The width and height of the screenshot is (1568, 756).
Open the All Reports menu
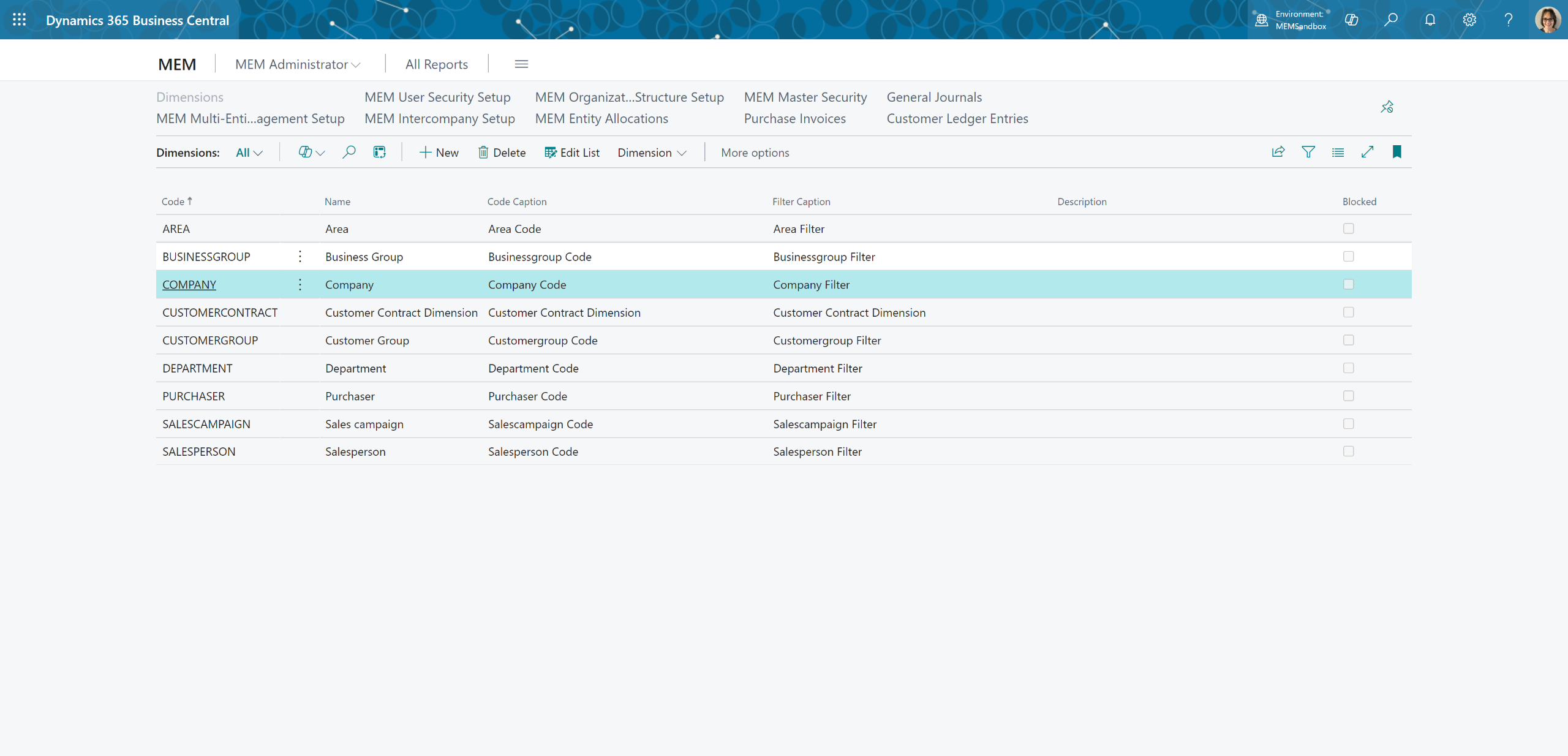[436, 64]
